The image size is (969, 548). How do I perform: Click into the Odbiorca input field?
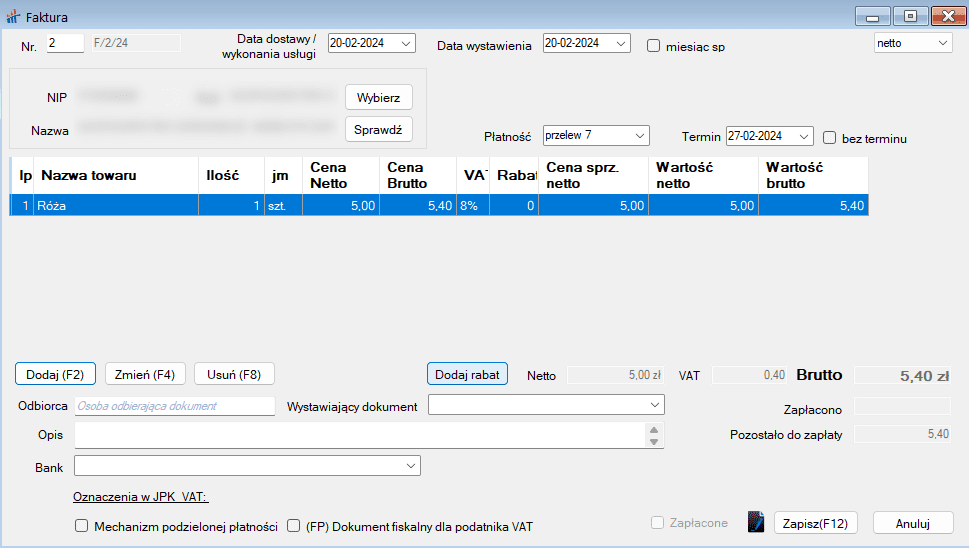pyautogui.click(x=174, y=406)
